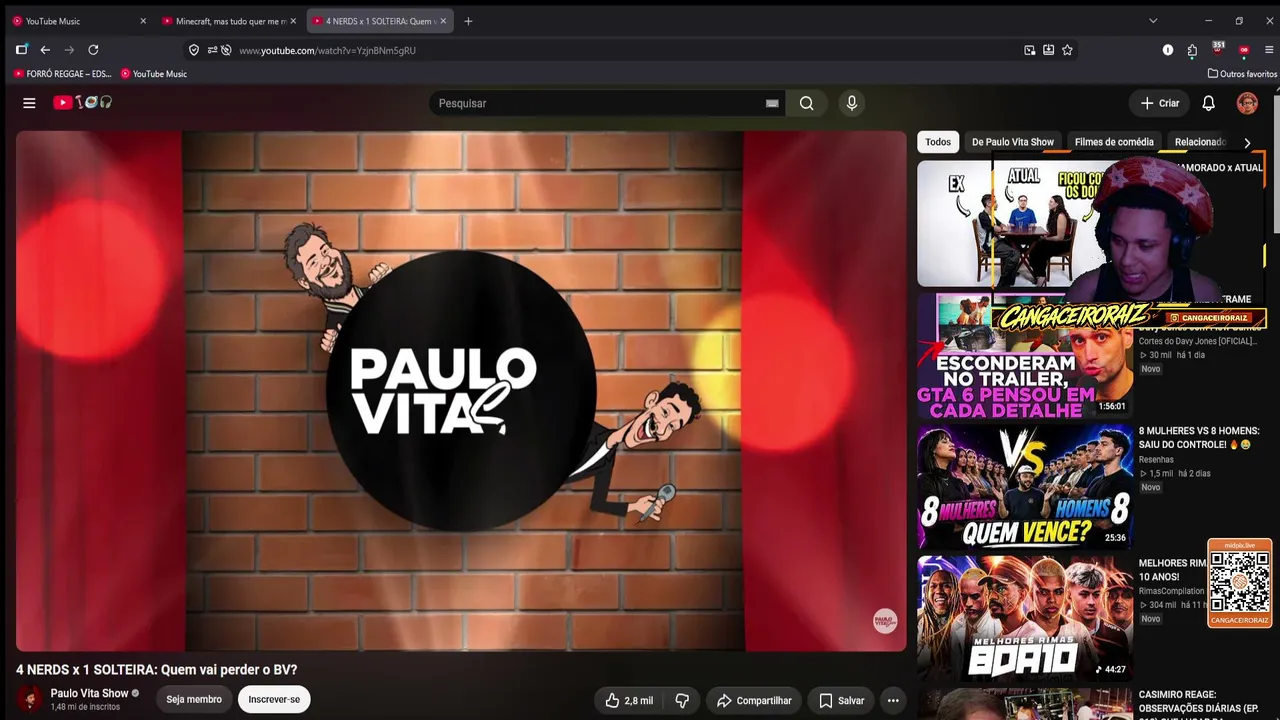Click the browser address bar URL
This screenshot has height=720, width=1280.
click(328, 50)
